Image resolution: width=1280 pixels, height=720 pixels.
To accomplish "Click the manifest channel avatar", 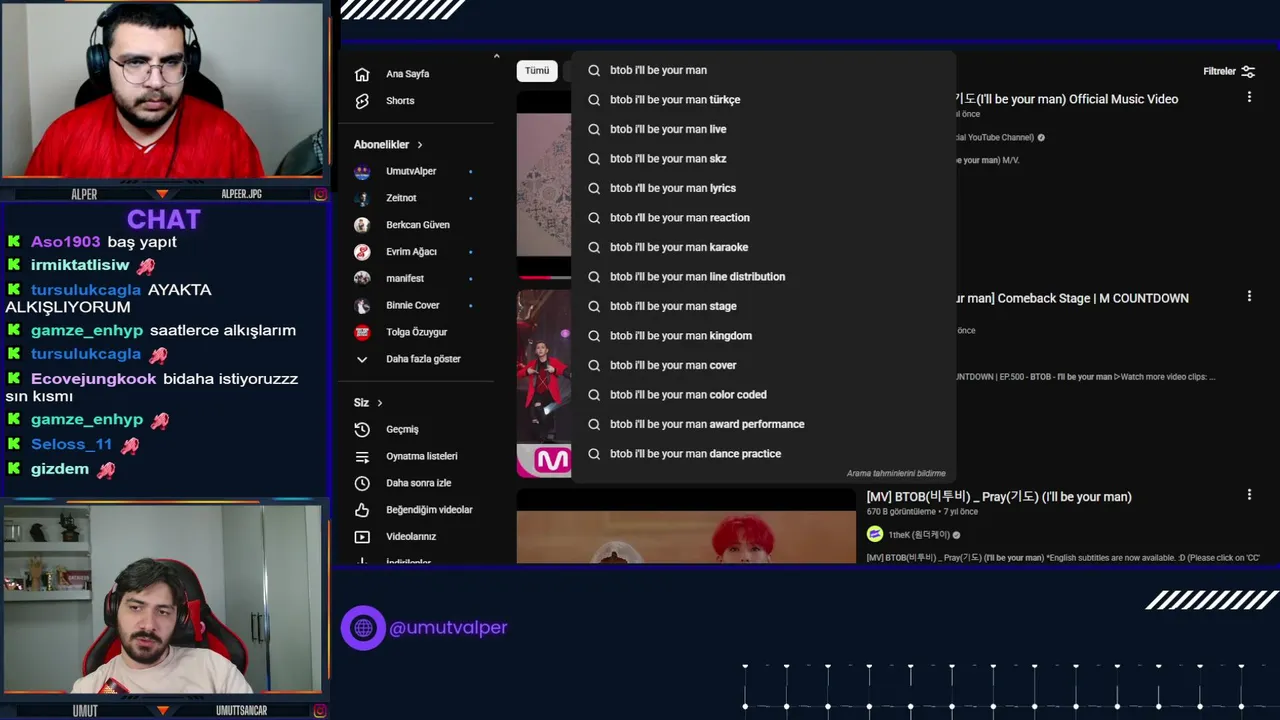I will coord(362,278).
